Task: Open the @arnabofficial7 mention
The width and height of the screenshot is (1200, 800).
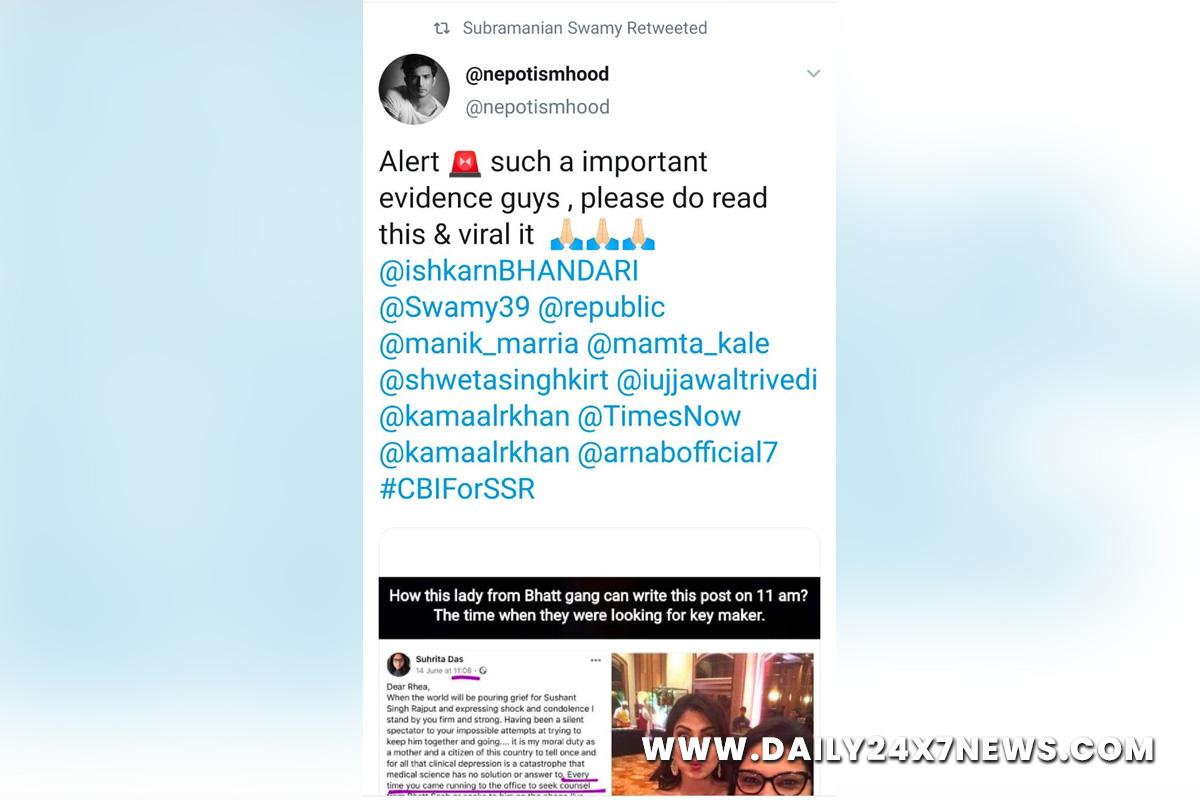Action: pos(677,452)
